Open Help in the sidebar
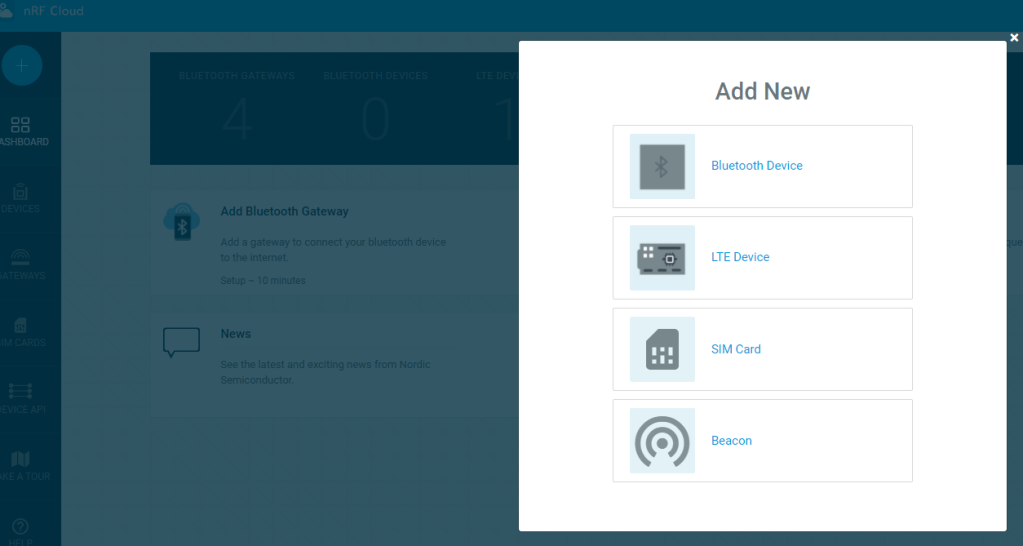Viewport: 1023px width, 546px height. pos(21,529)
